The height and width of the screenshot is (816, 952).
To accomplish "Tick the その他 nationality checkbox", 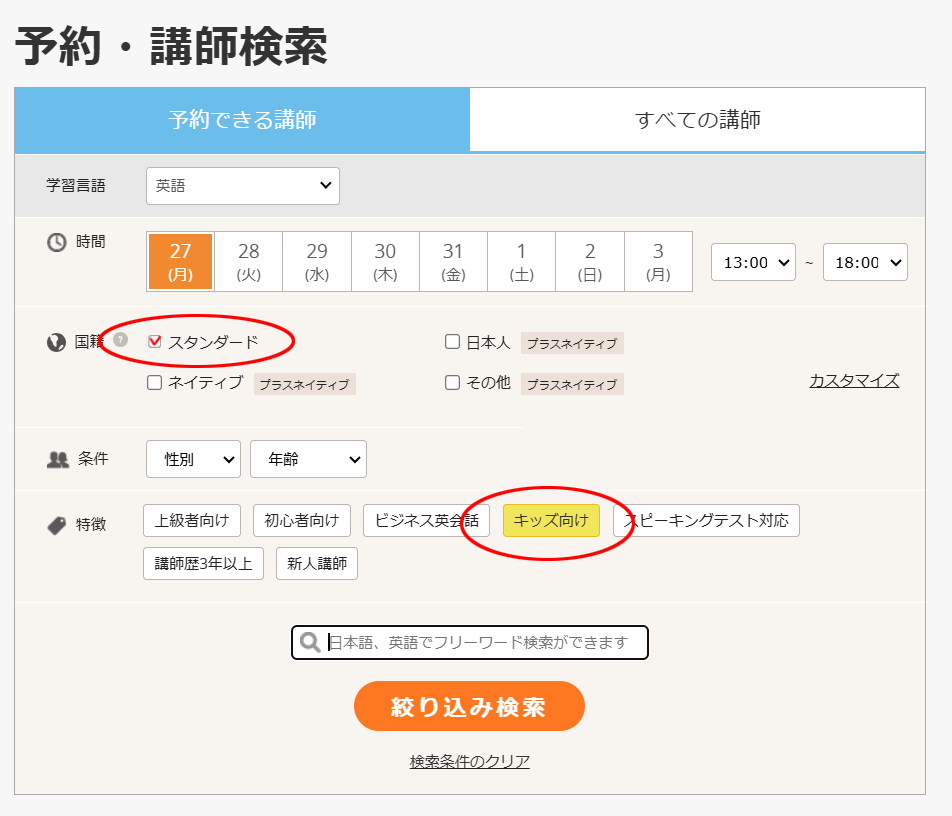I will pos(453,383).
